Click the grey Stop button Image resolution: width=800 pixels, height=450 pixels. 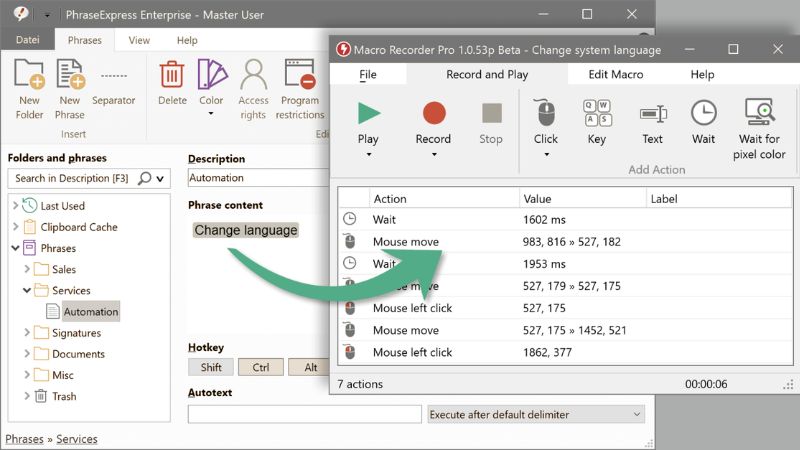[491, 113]
